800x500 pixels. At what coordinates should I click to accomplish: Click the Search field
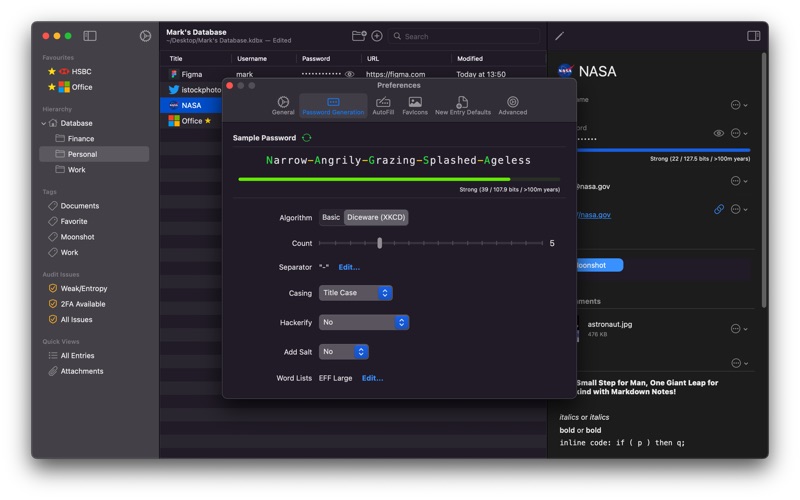(463, 36)
